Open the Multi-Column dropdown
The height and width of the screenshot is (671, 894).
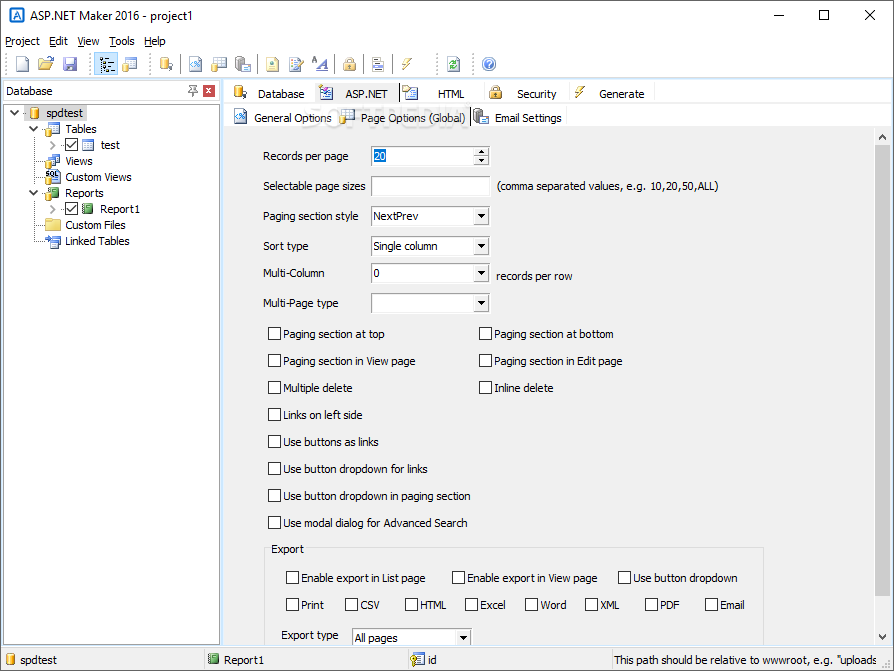[x=481, y=273]
